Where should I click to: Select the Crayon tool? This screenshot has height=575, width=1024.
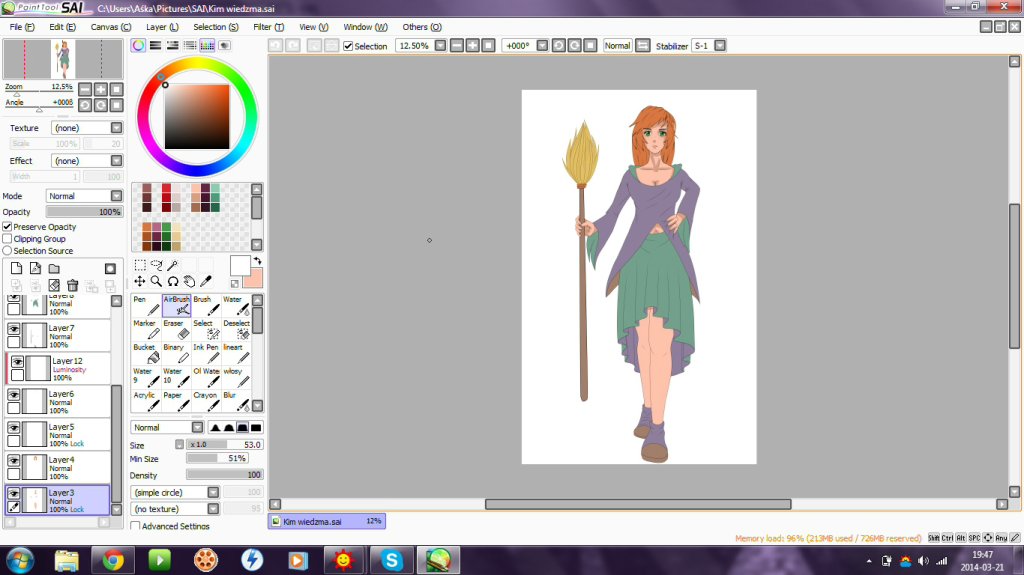click(x=206, y=401)
